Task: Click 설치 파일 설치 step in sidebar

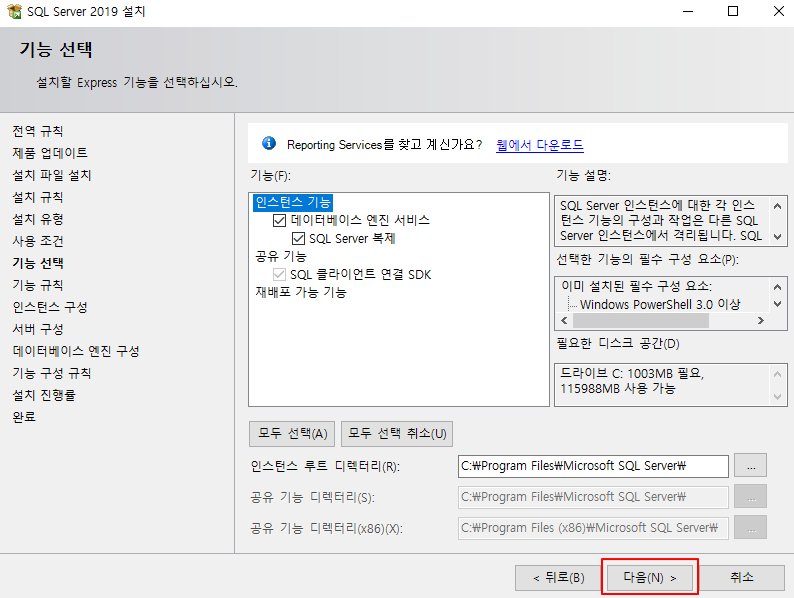Action: [52, 175]
